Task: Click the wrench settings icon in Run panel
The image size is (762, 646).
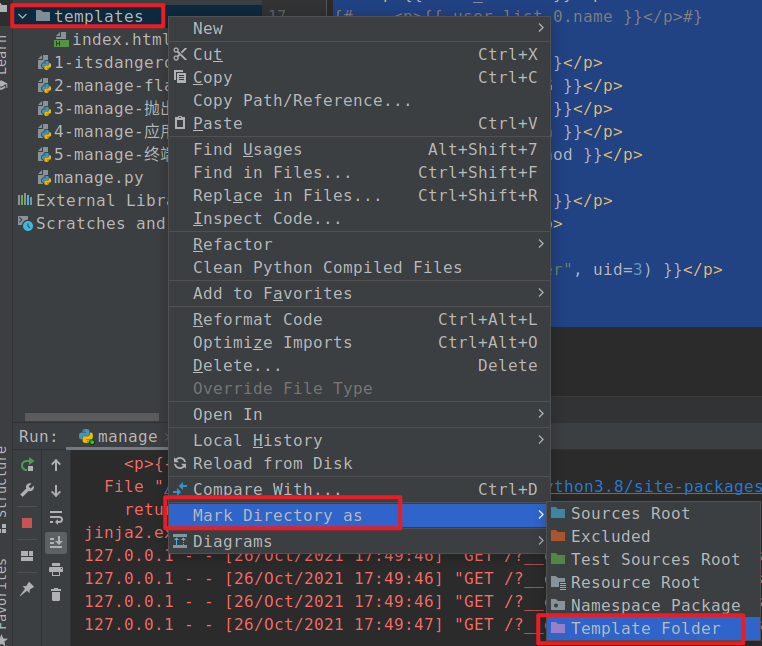Action: click(27, 490)
